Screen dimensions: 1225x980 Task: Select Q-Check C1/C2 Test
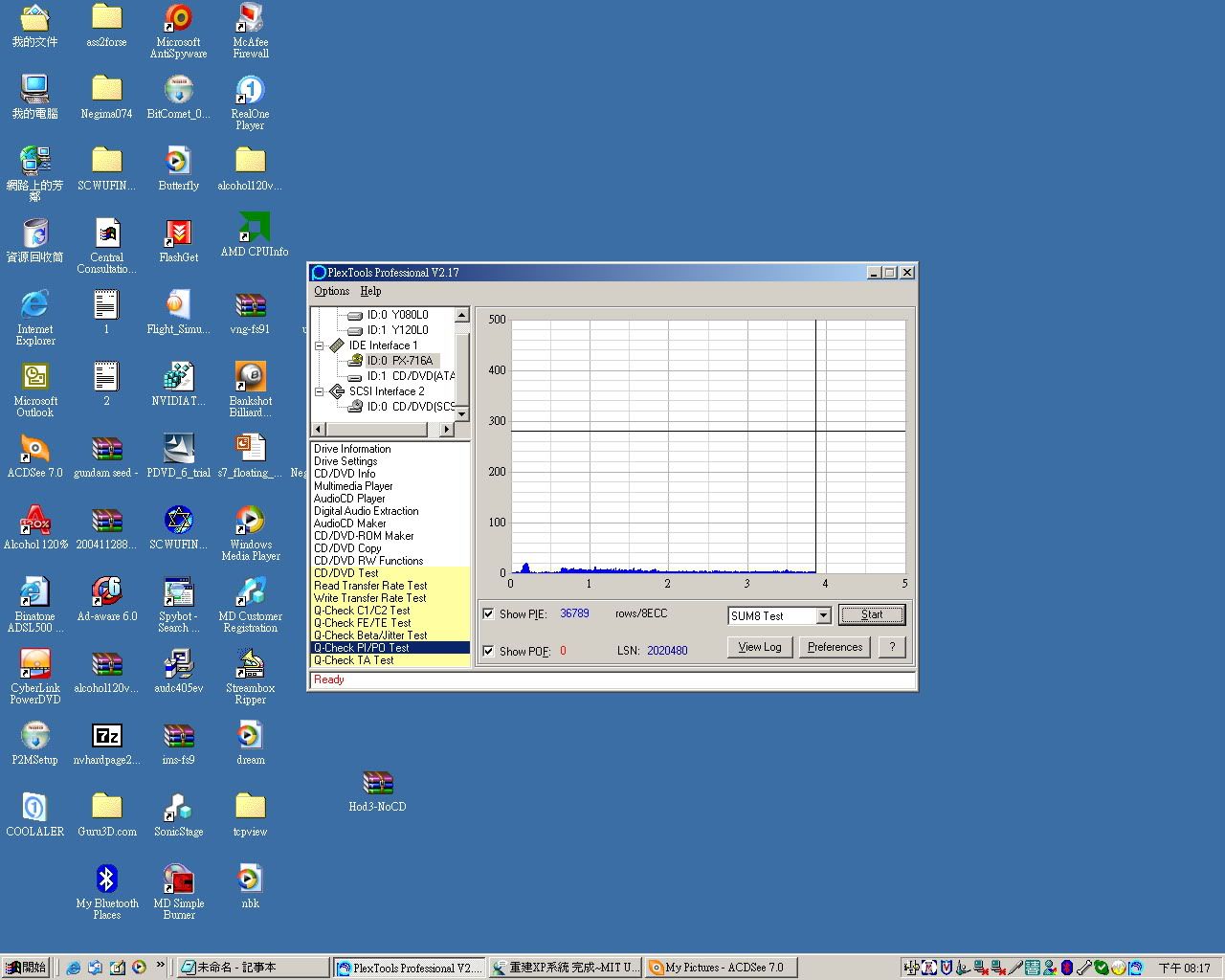[x=362, y=611]
